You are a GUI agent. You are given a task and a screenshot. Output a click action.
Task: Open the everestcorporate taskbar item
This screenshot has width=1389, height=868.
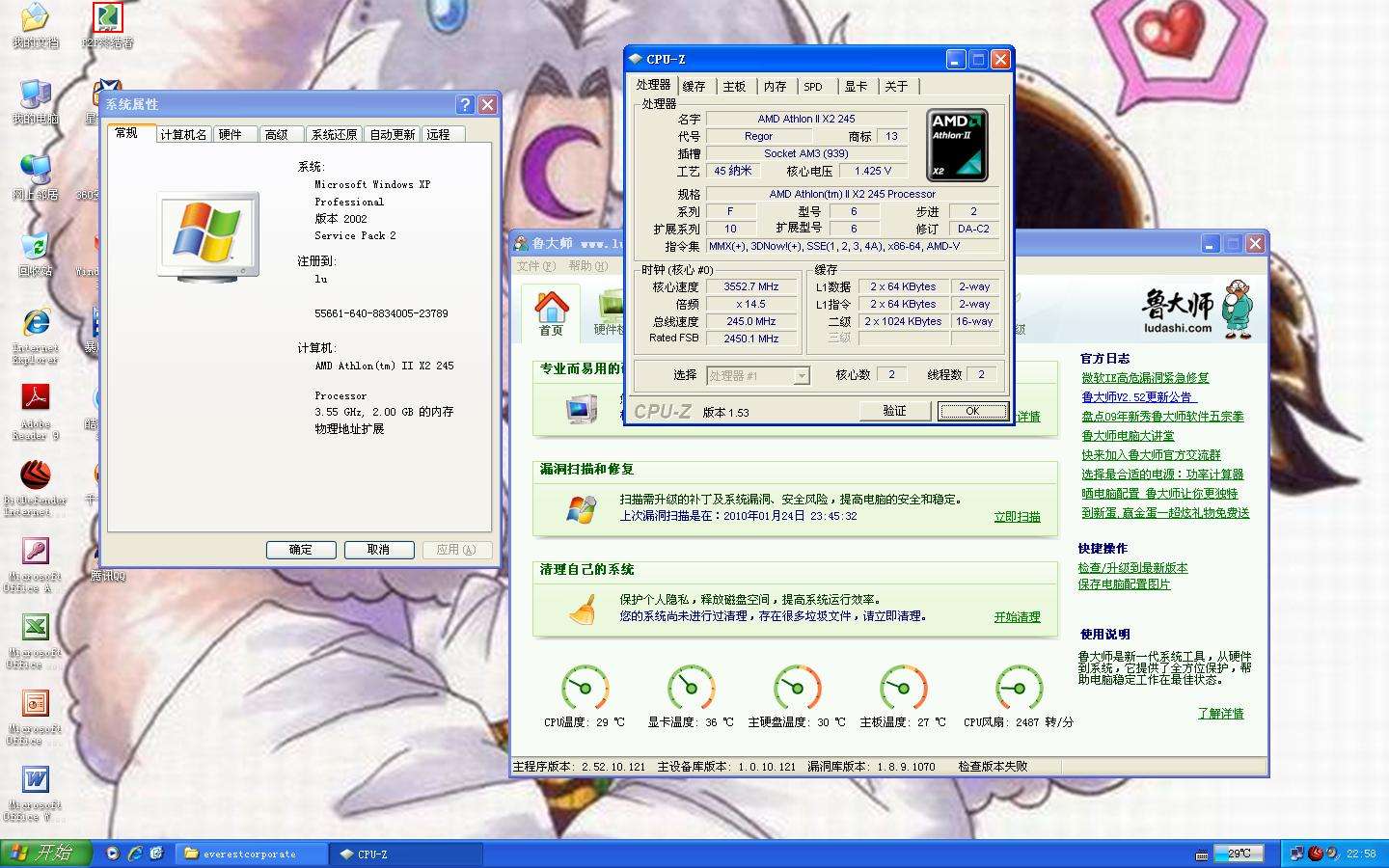pyautogui.click(x=251, y=854)
